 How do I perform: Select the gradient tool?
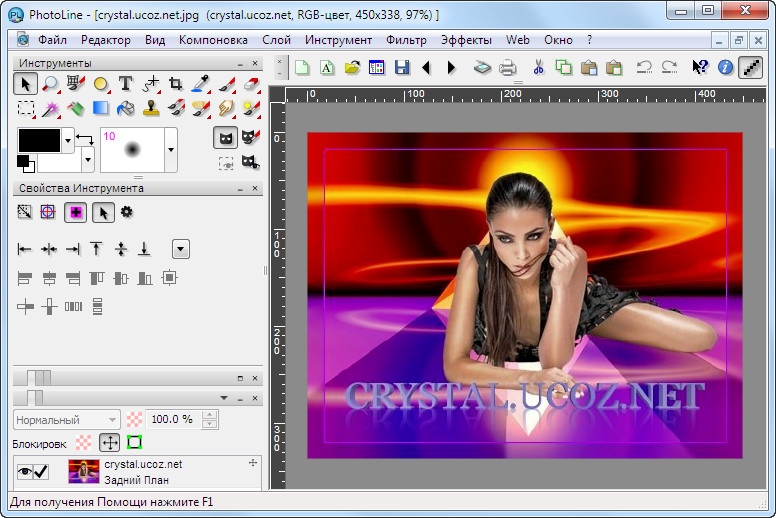click(x=100, y=108)
